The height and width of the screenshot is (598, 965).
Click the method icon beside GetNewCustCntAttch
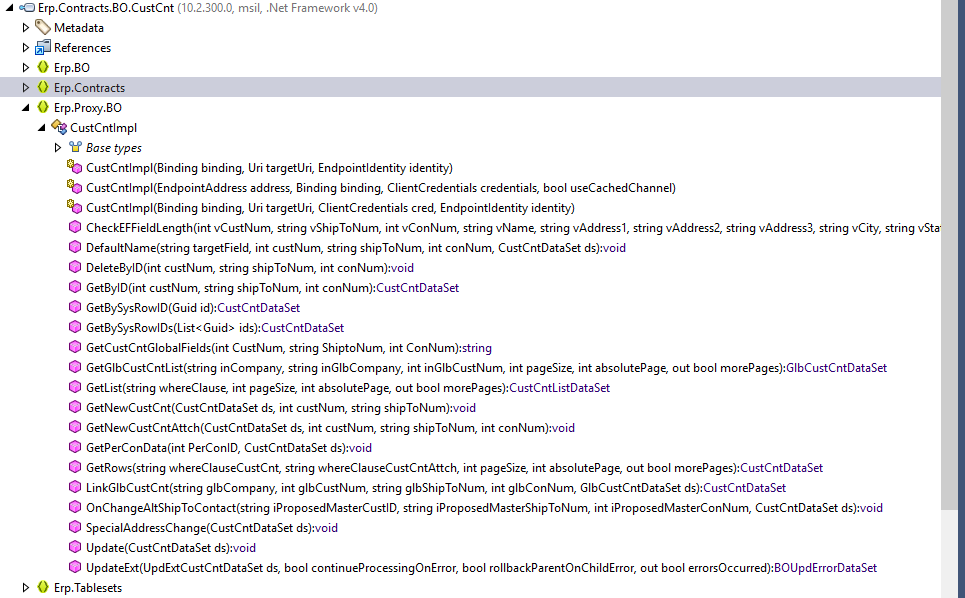75,427
